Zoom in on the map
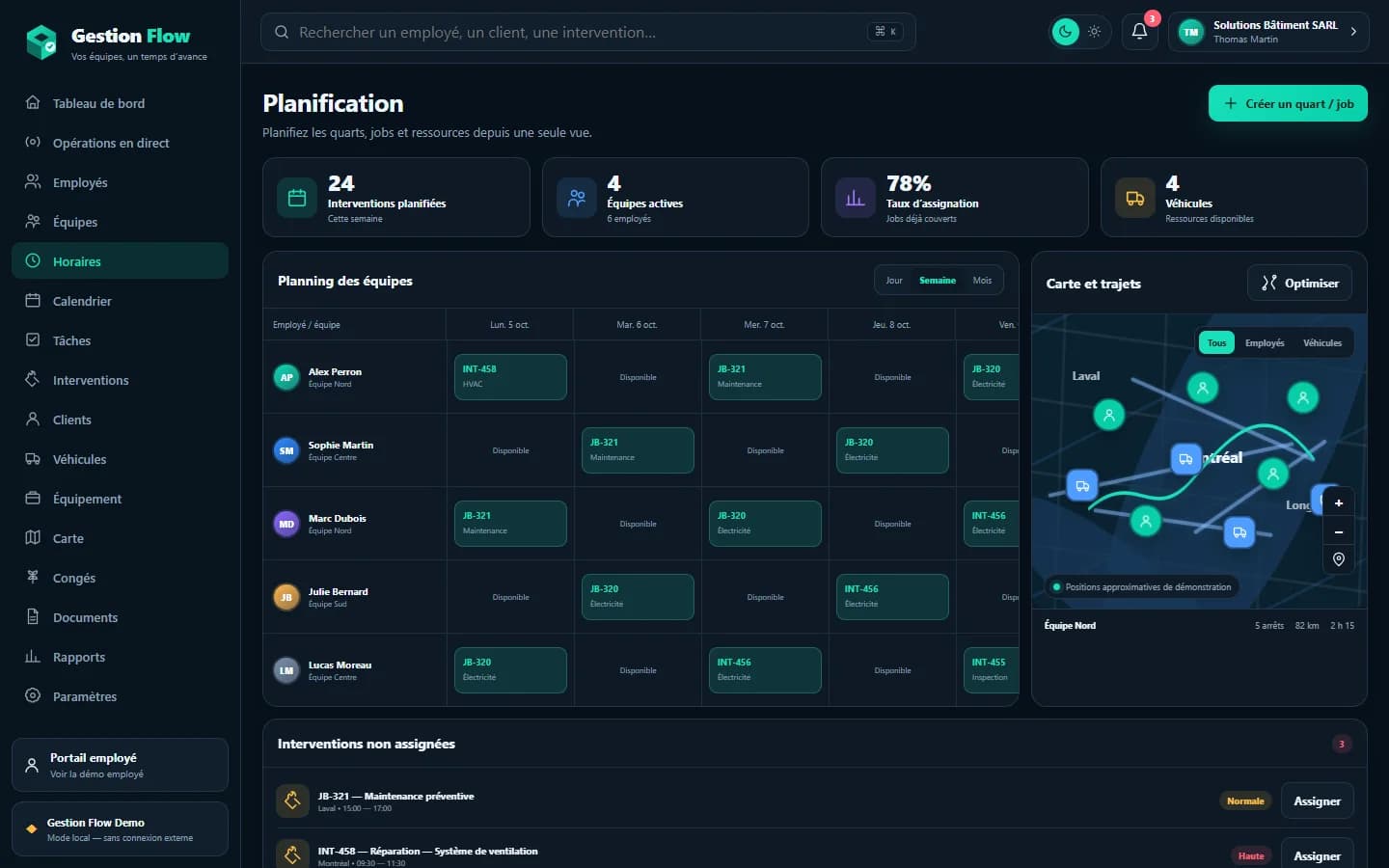The width and height of the screenshot is (1389, 868). tap(1338, 502)
